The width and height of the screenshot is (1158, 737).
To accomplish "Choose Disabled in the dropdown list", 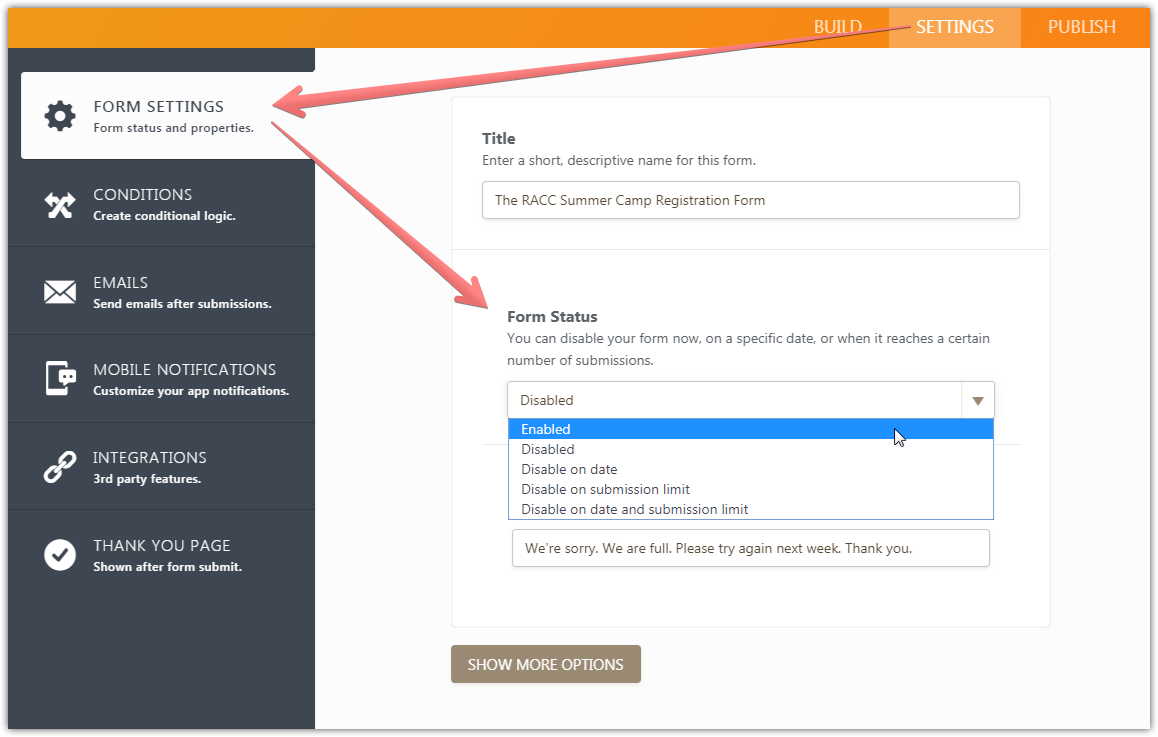I will [548, 449].
